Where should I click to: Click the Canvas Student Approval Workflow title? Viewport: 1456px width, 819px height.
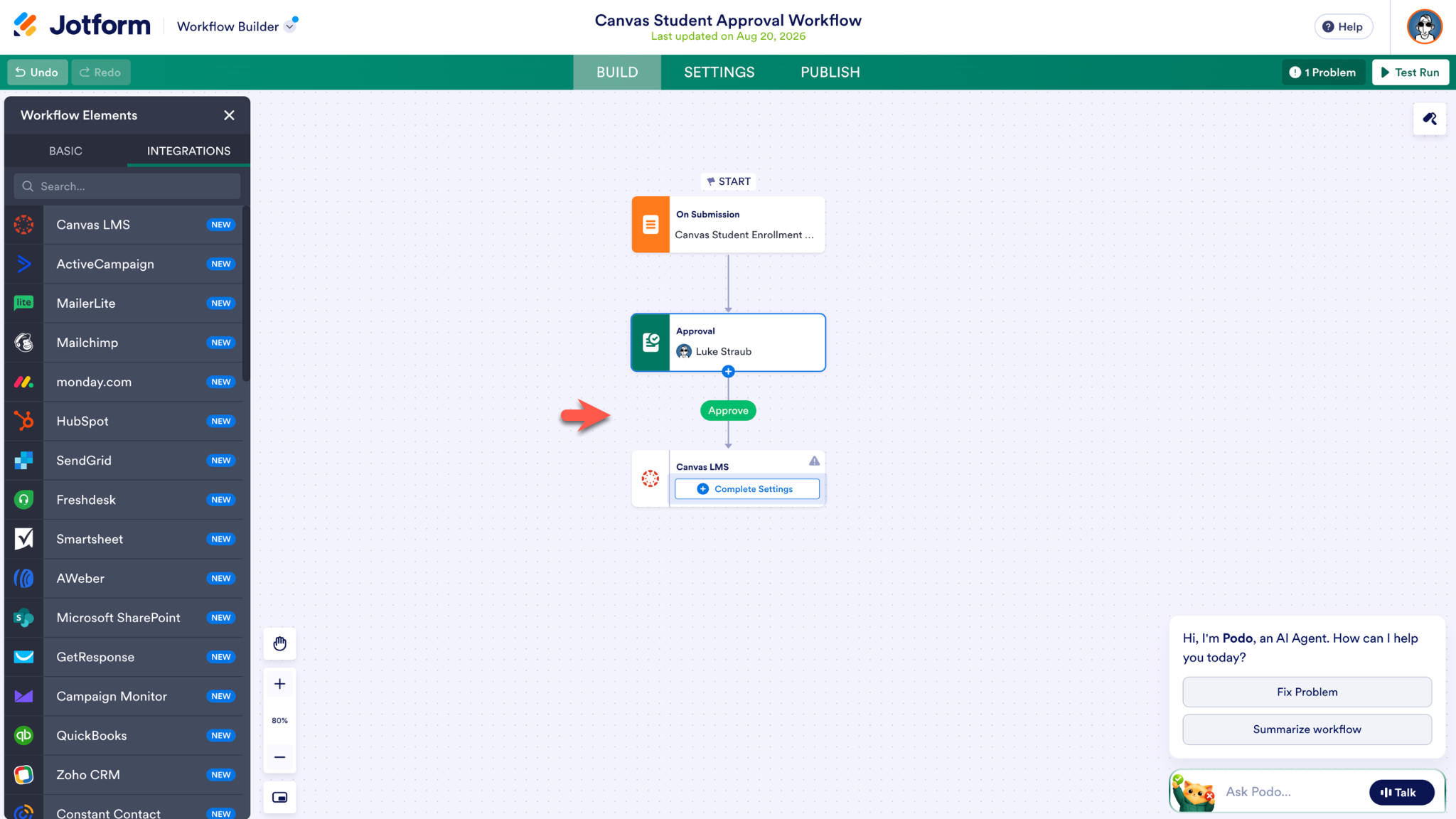pyautogui.click(x=728, y=20)
